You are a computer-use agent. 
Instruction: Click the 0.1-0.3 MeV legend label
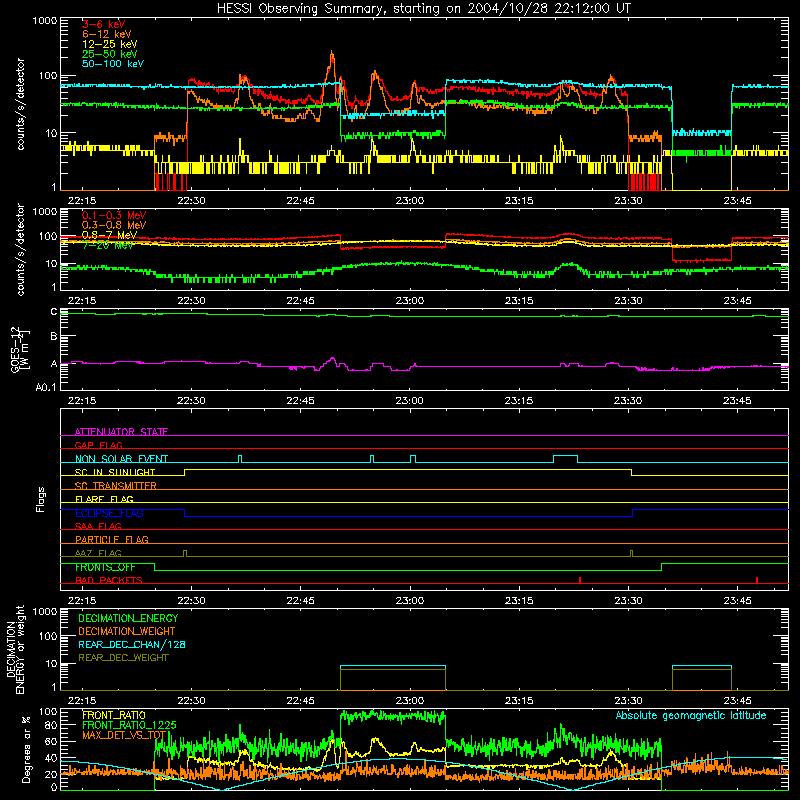point(114,216)
